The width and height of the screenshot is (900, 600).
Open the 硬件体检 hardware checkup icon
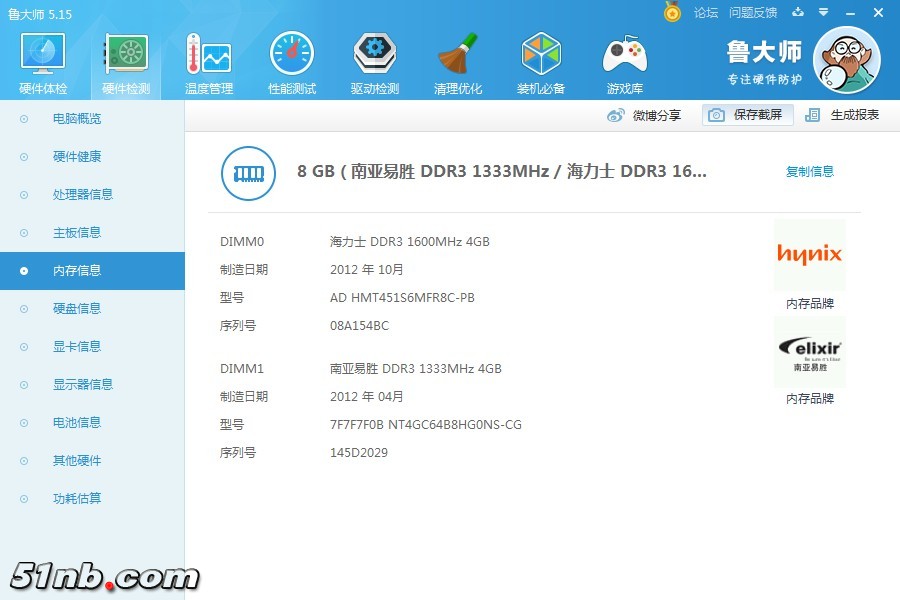tap(43, 56)
